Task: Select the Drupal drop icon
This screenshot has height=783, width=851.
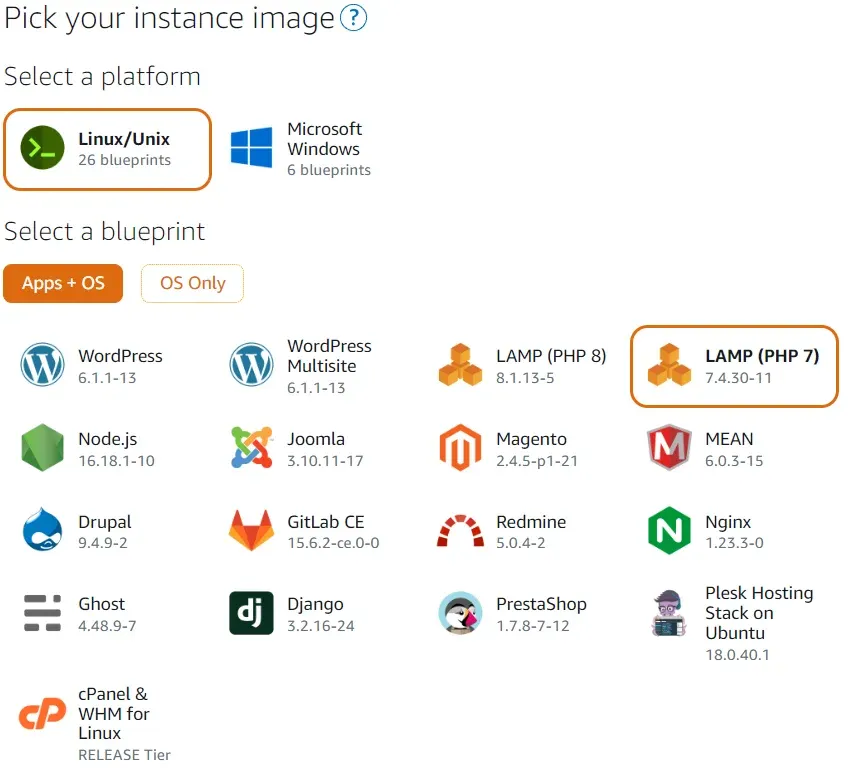Action: tap(42, 530)
